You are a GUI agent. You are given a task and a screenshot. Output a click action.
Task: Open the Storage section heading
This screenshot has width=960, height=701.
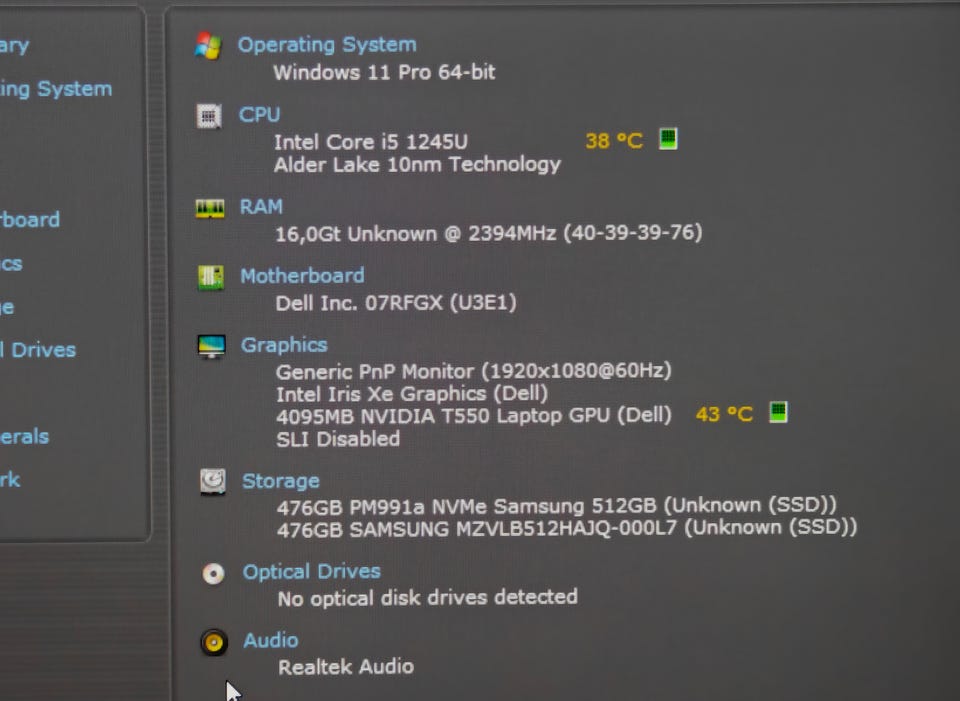[x=281, y=481]
